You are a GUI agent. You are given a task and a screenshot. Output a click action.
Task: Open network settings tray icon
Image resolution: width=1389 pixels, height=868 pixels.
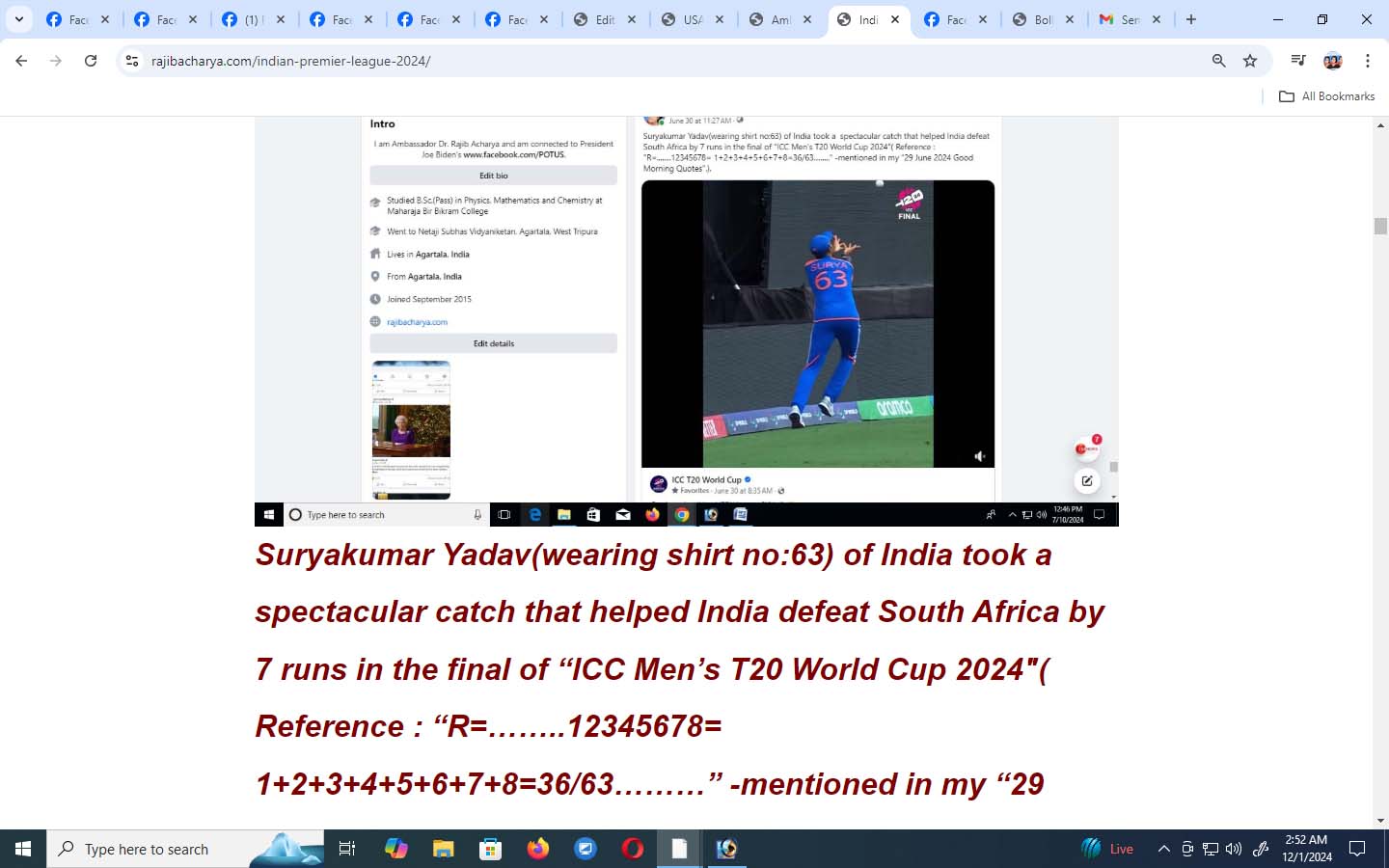pyautogui.click(x=1211, y=849)
